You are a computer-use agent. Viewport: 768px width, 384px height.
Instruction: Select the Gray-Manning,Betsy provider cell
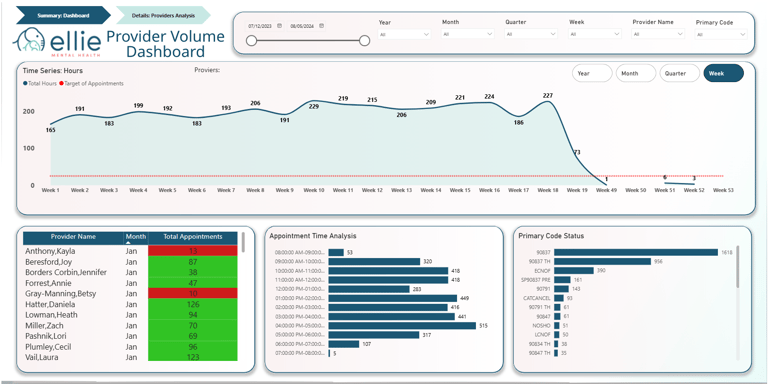(60, 294)
